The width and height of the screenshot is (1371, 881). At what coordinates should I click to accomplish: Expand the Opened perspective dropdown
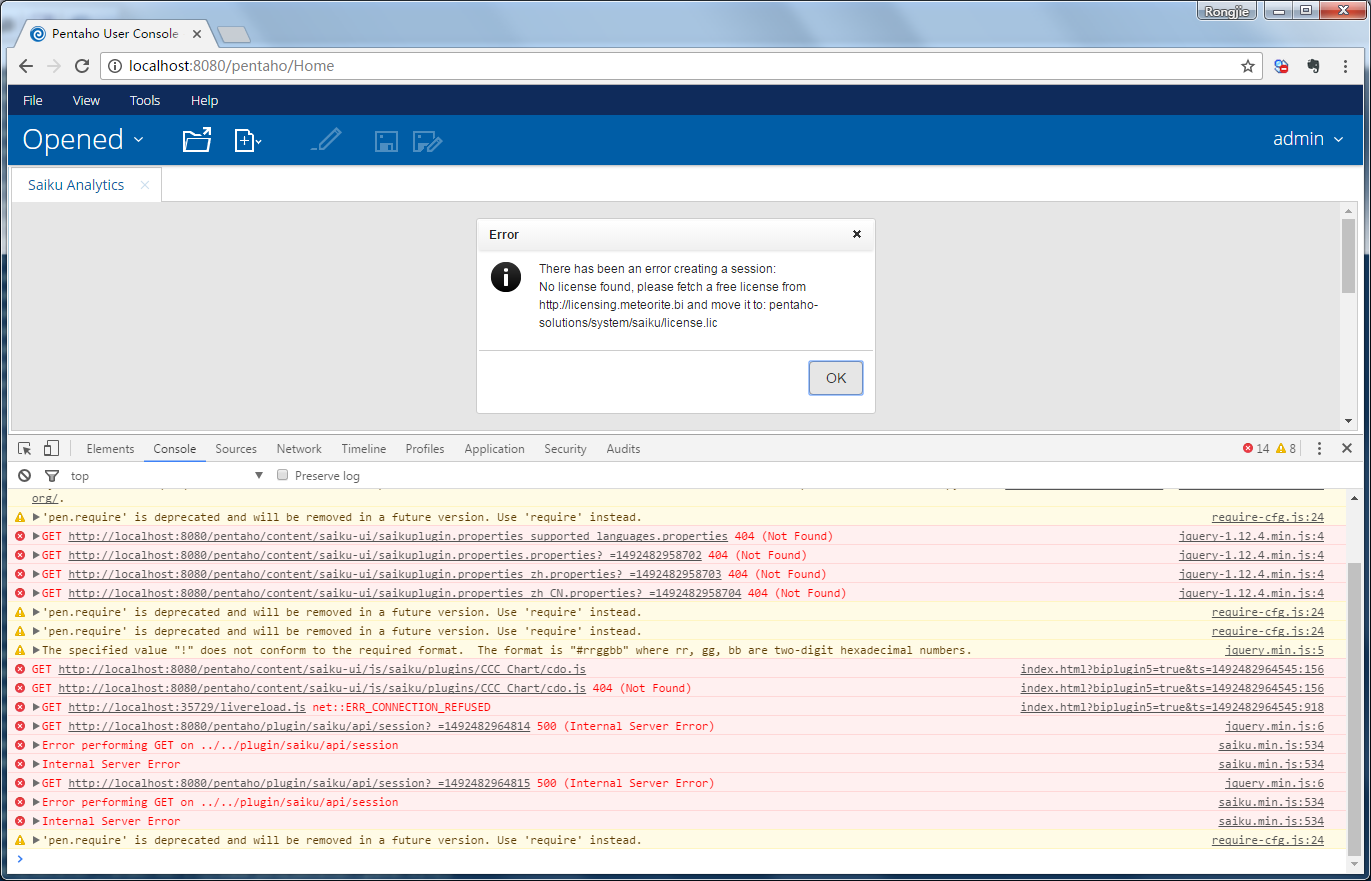point(83,140)
